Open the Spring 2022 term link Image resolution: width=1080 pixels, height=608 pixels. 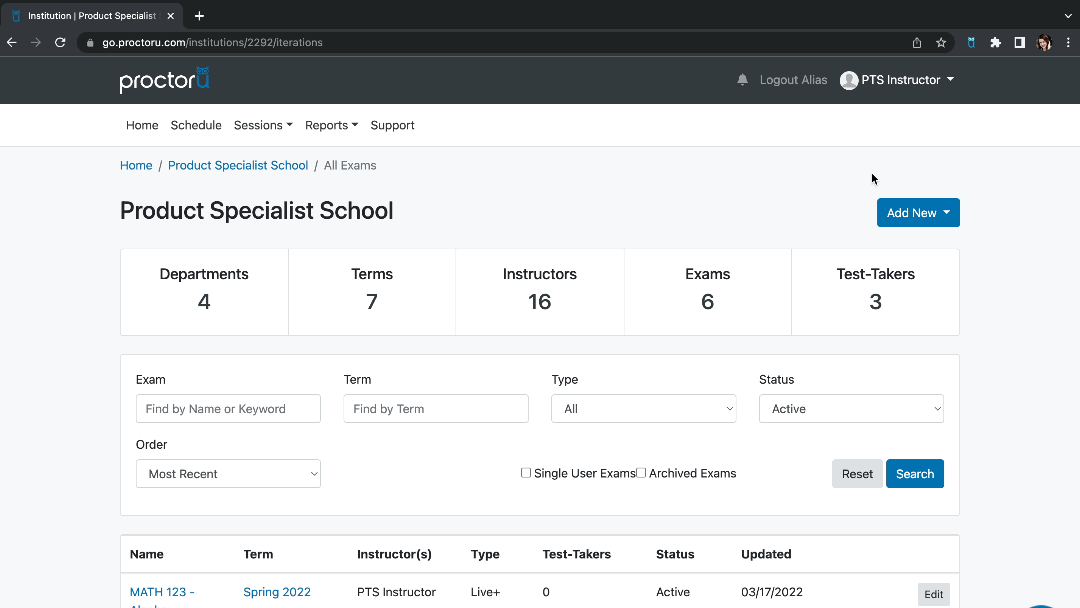(x=277, y=592)
